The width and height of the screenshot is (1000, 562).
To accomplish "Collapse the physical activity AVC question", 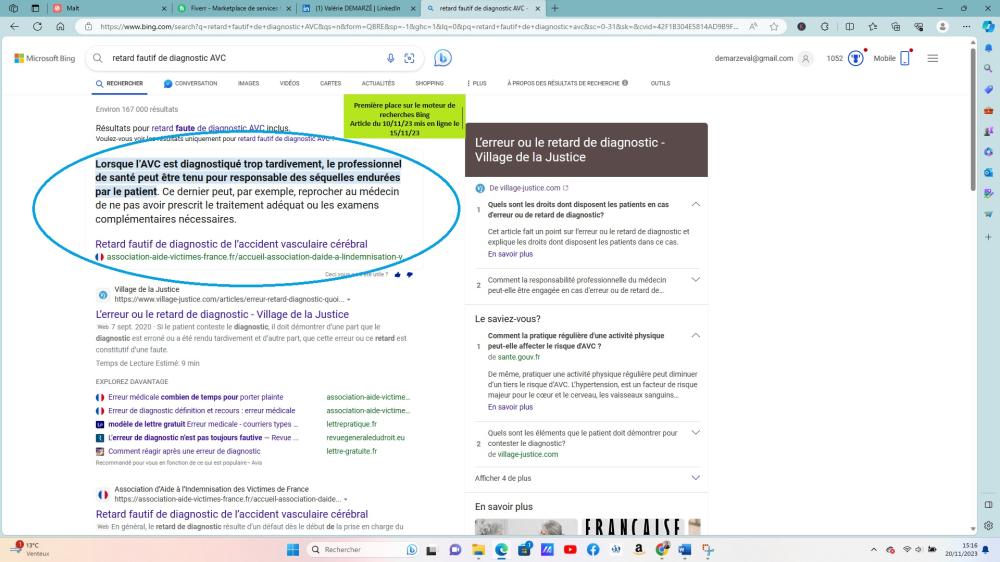I will [696, 336].
